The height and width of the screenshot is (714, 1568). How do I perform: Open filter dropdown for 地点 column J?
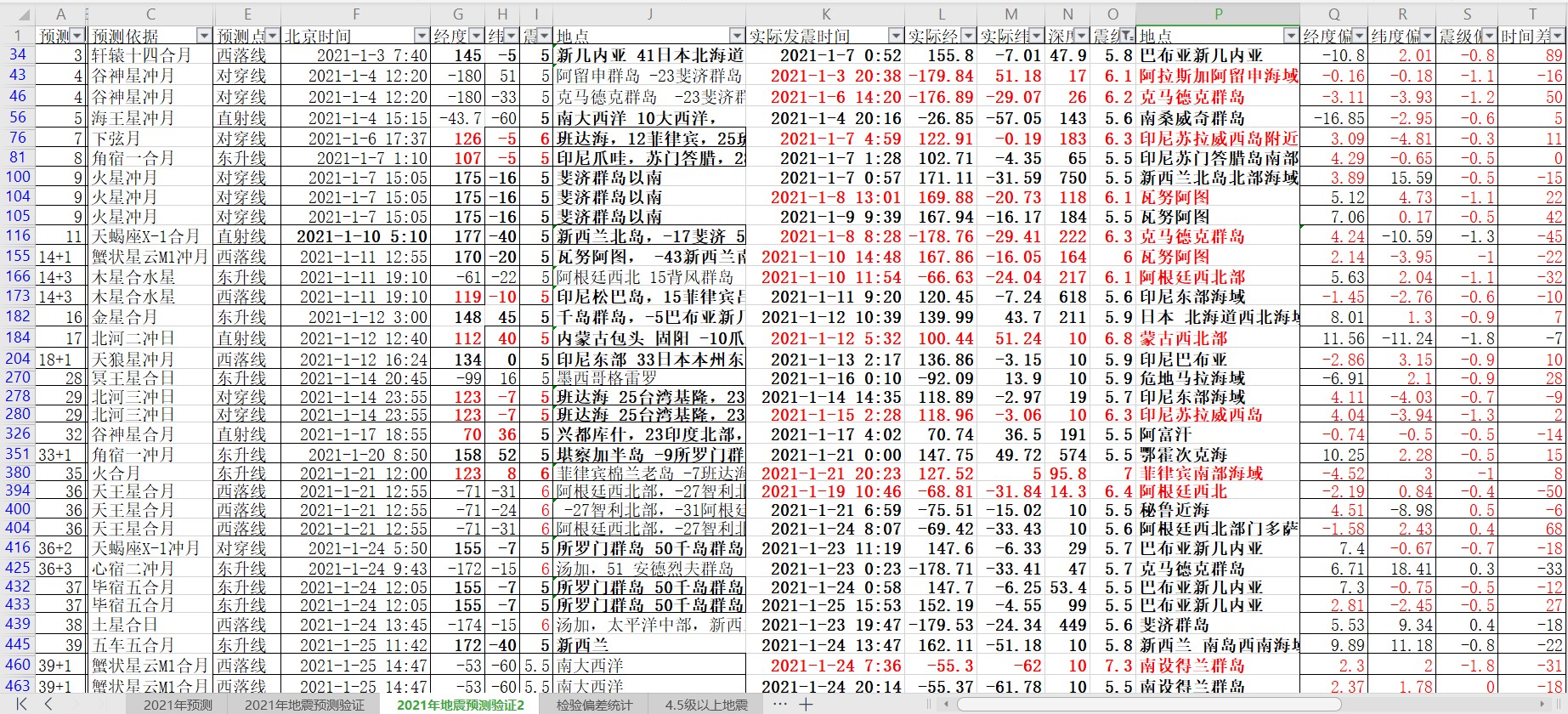tap(737, 36)
